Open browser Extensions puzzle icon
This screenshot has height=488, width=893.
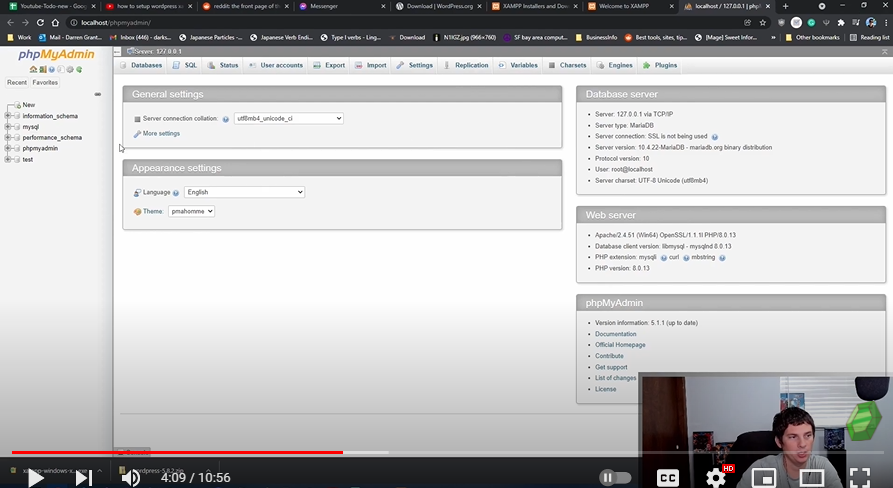click(841, 23)
